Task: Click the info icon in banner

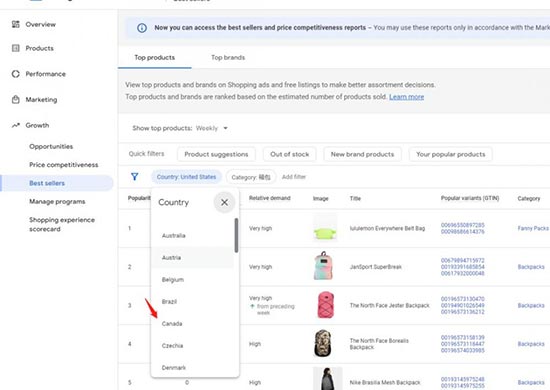Action: coord(142,28)
